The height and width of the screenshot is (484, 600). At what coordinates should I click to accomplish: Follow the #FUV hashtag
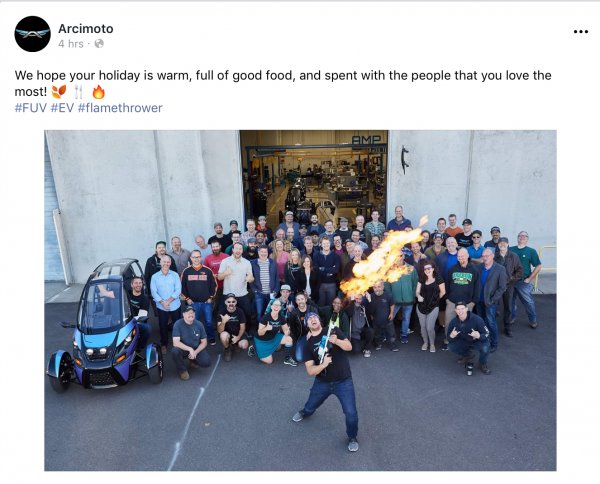[31, 108]
